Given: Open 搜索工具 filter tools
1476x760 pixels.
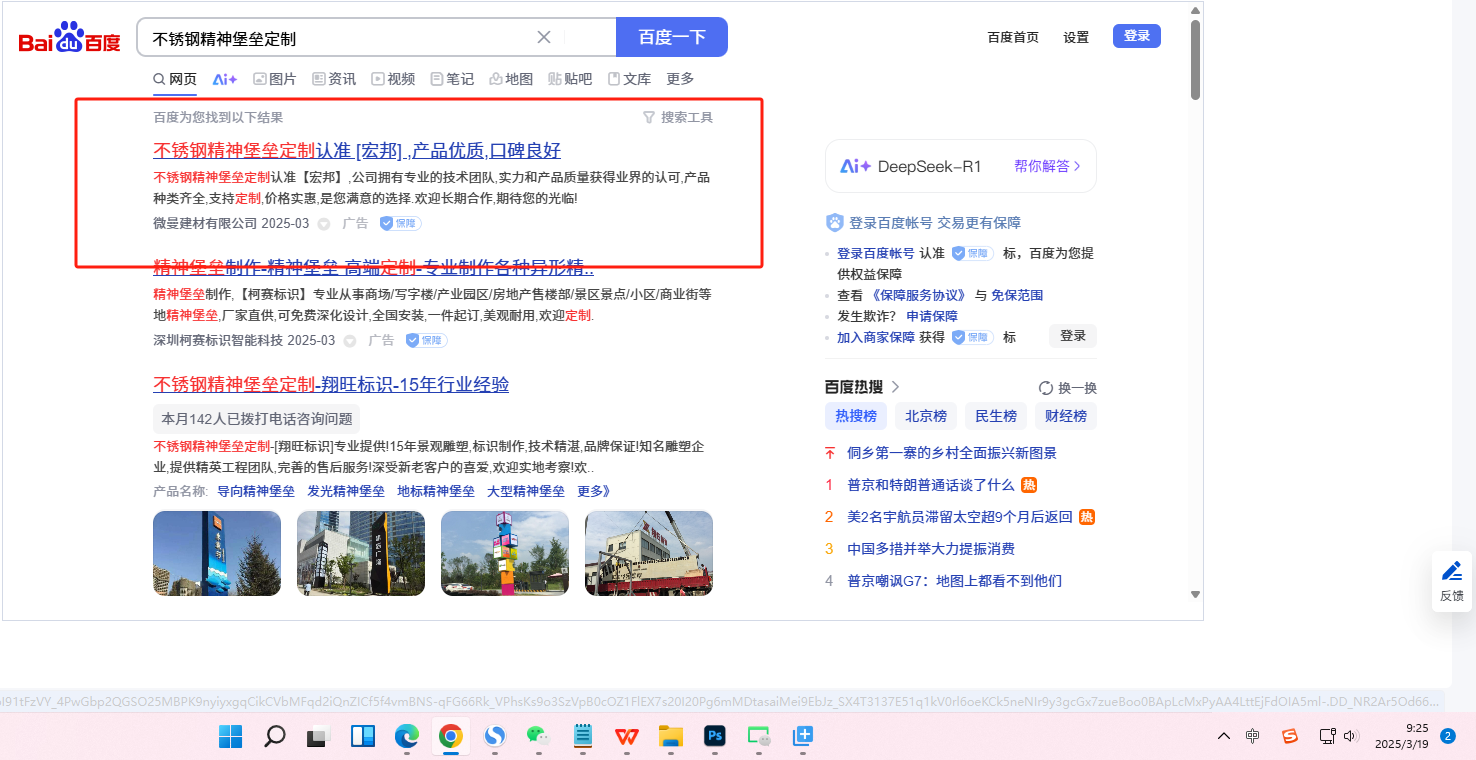Looking at the screenshot, I should [678, 117].
